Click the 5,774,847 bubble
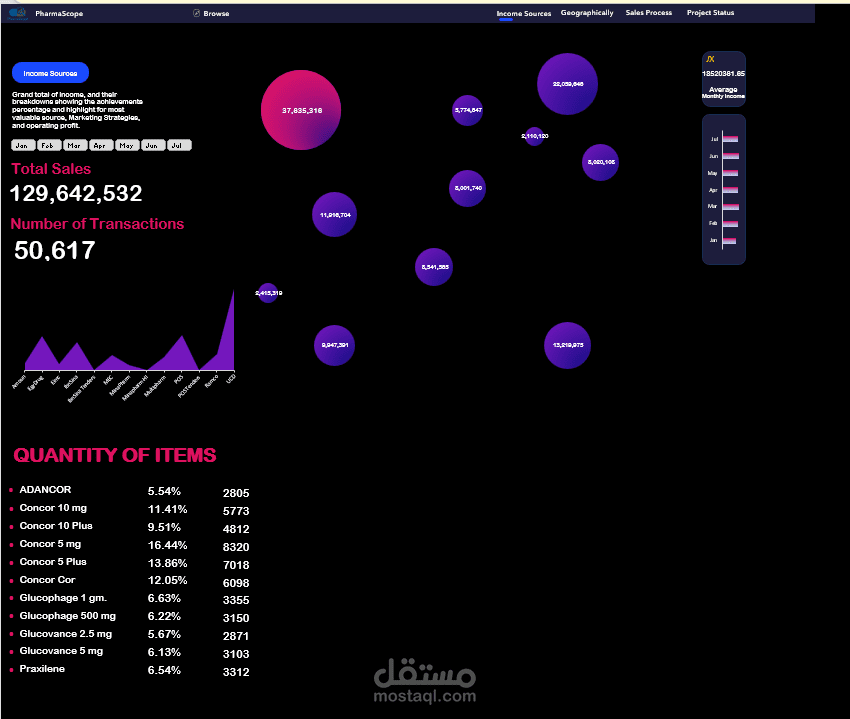The image size is (850, 719). pyautogui.click(x=467, y=110)
